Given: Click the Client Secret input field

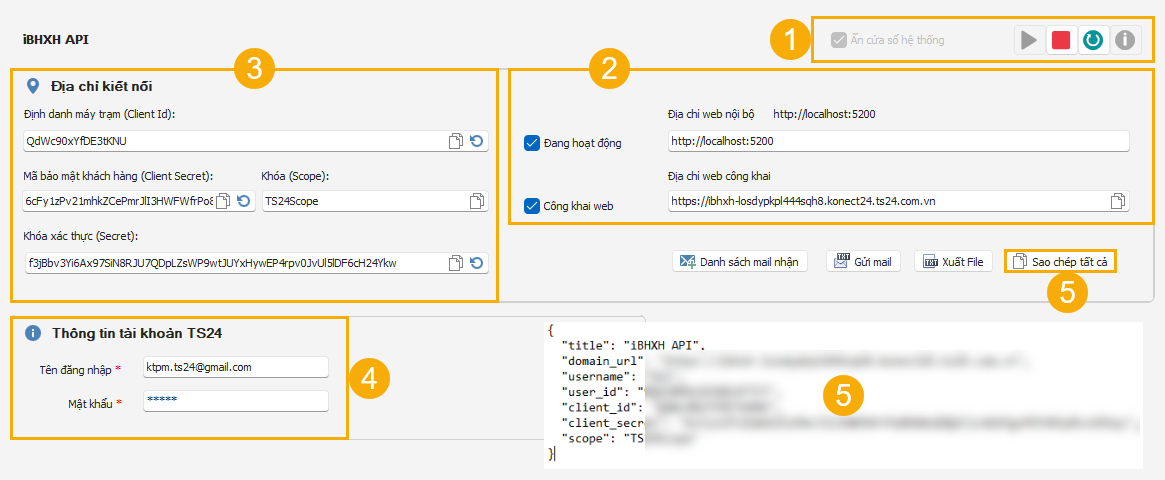Looking at the screenshot, I should [x=139, y=201].
